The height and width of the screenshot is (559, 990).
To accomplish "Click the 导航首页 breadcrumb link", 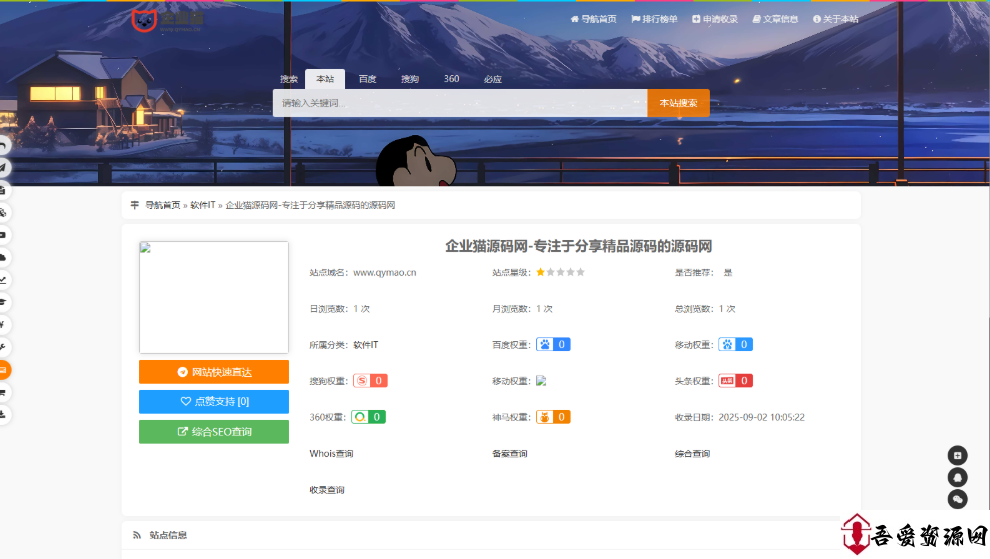I will (163, 205).
